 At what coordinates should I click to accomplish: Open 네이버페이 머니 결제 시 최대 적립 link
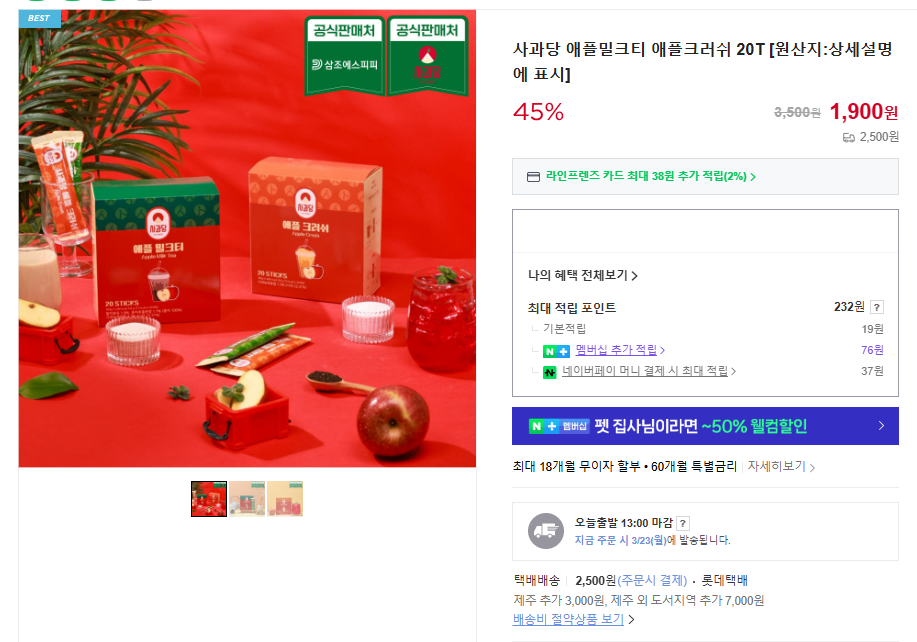(x=649, y=371)
